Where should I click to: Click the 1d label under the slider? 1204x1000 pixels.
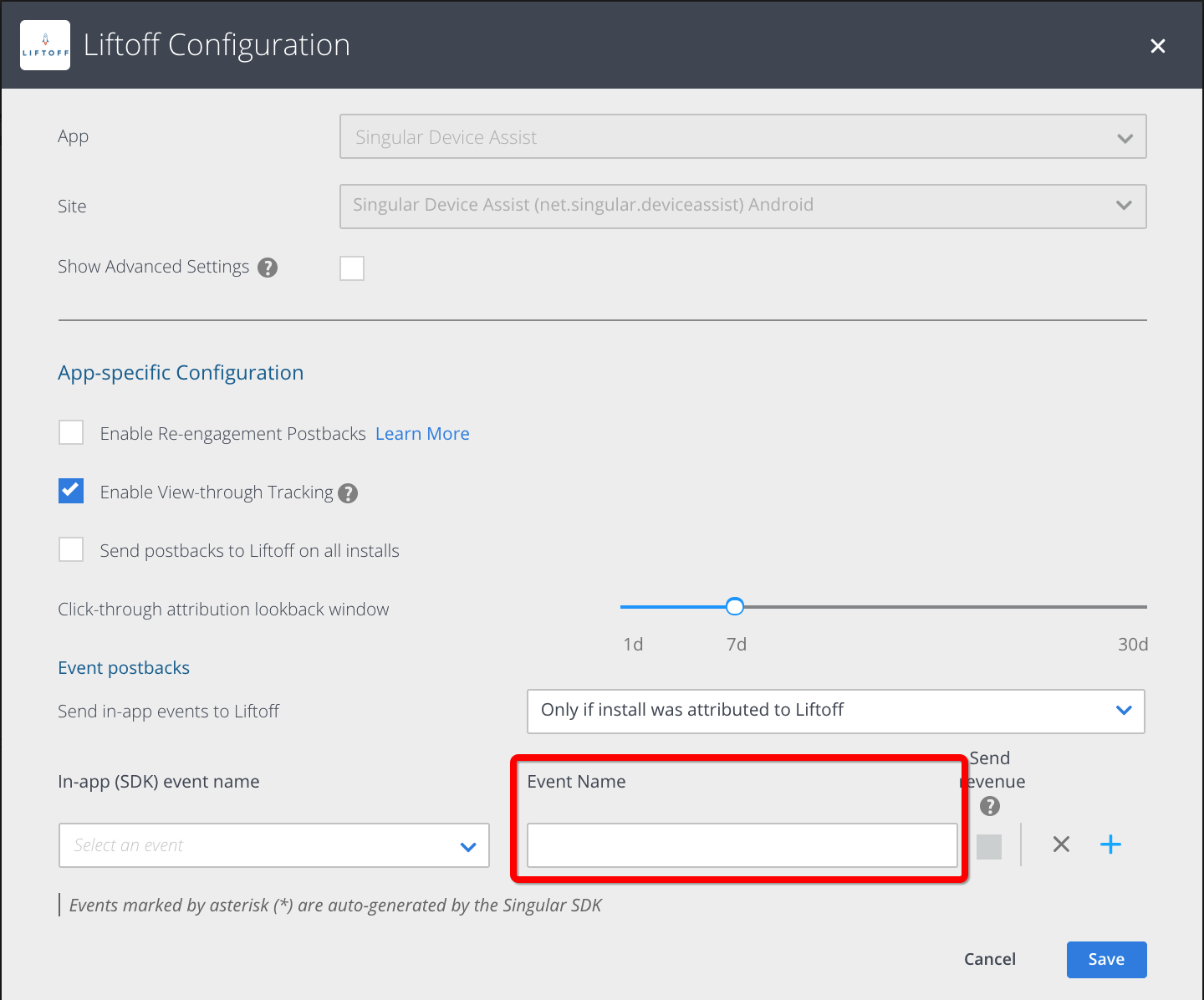pos(633,644)
